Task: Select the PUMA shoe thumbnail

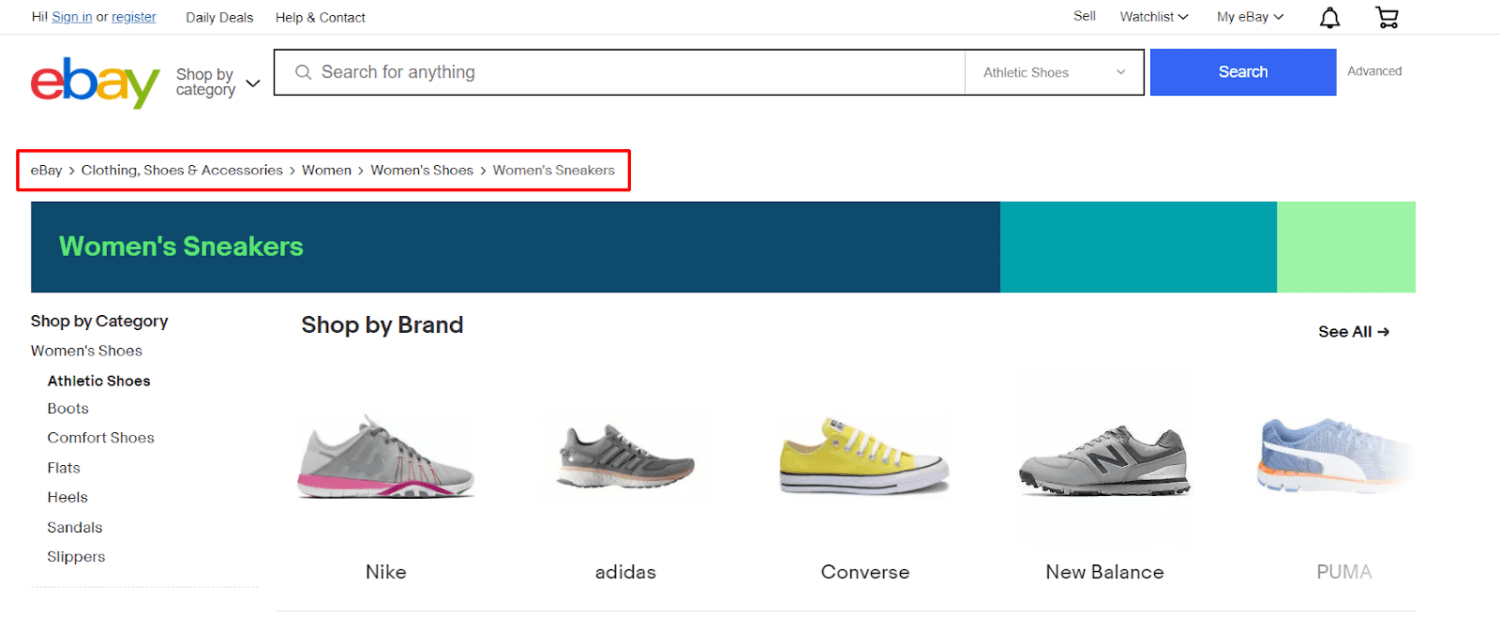Action: click(x=1334, y=458)
